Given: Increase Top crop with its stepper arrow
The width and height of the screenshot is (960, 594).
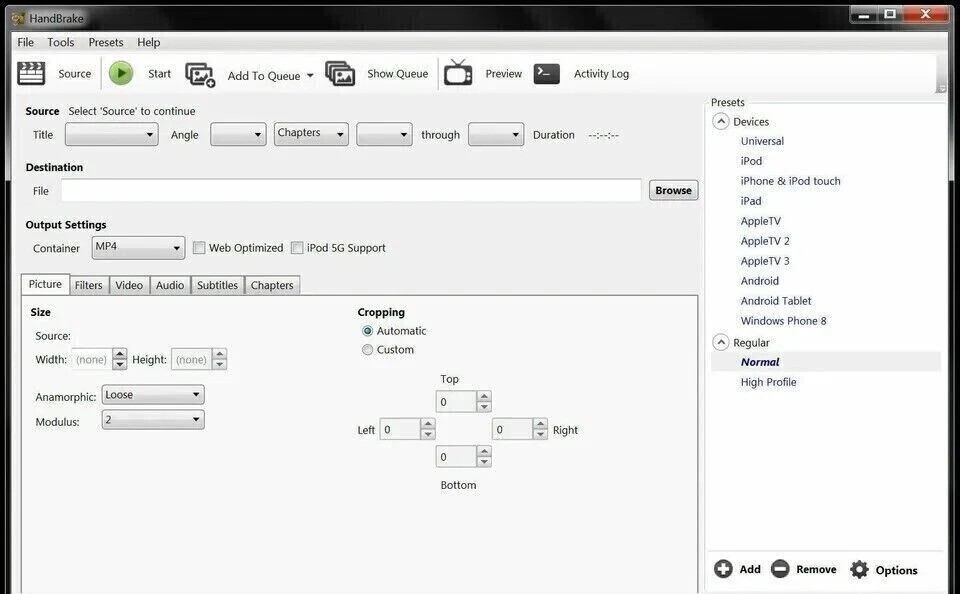Looking at the screenshot, I should point(484,396).
